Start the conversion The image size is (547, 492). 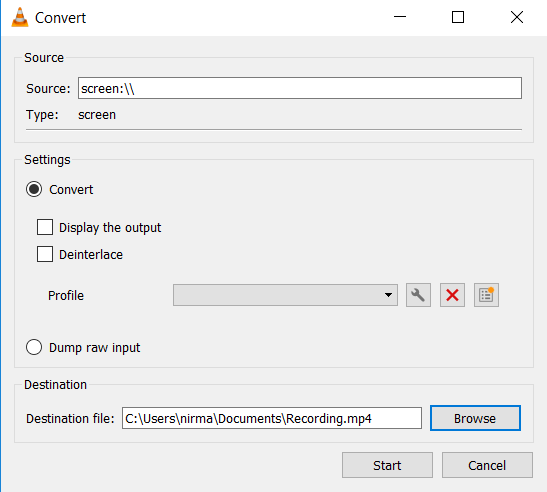point(387,465)
